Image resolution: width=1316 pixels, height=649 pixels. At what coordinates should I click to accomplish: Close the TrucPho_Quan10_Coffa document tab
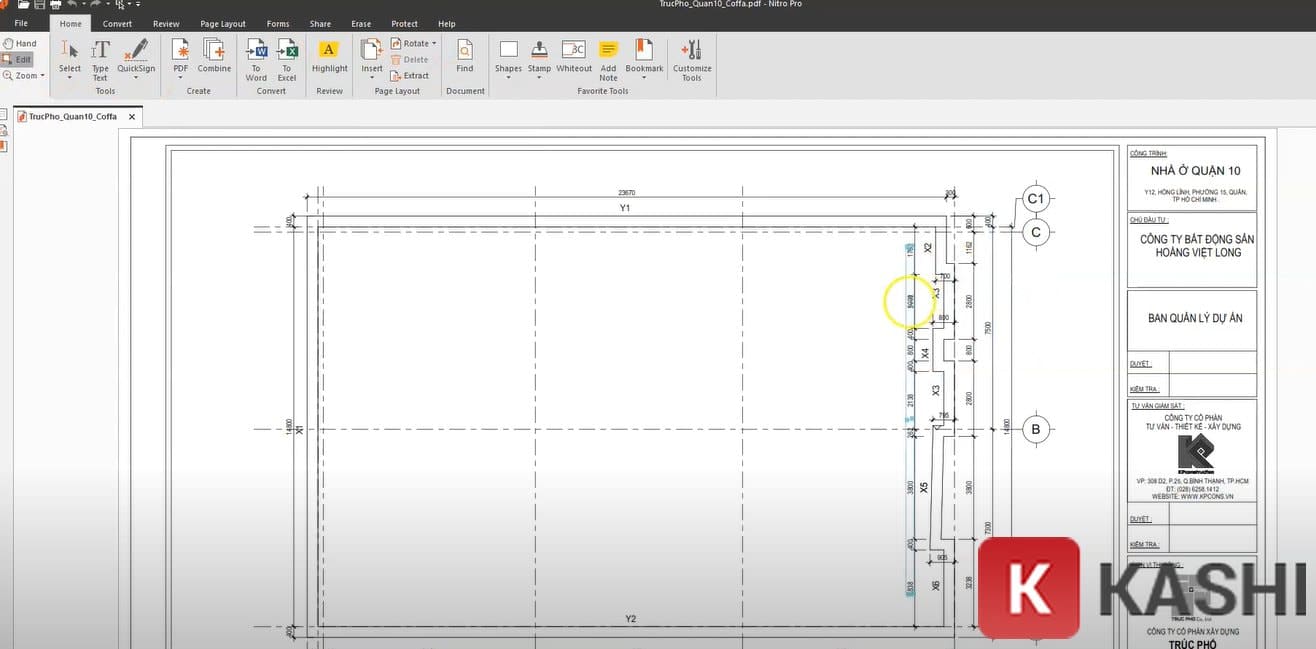130,117
